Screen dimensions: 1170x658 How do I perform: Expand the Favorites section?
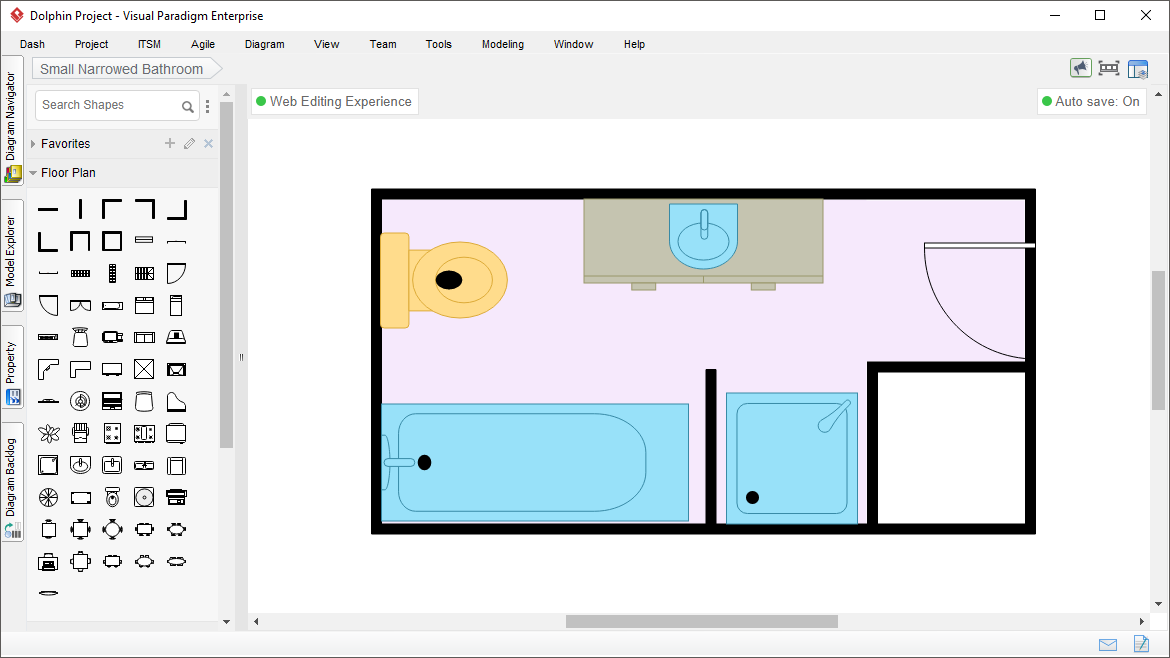tap(35, 143)
